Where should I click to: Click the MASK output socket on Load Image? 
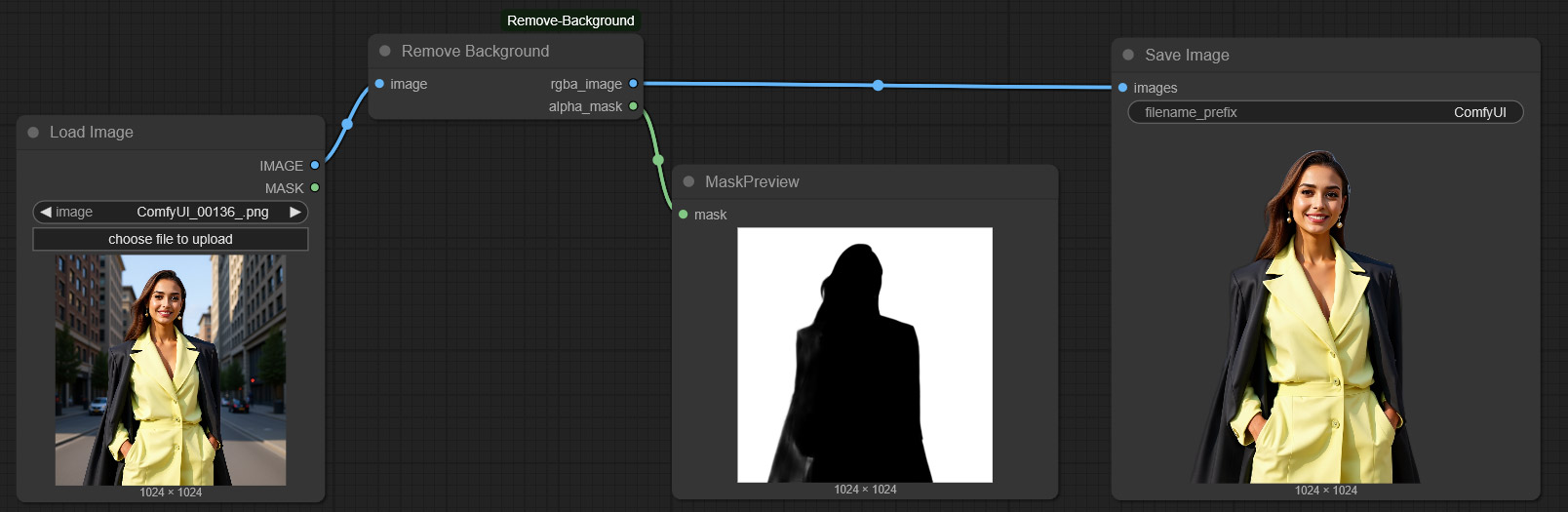(x=315, y=187)
